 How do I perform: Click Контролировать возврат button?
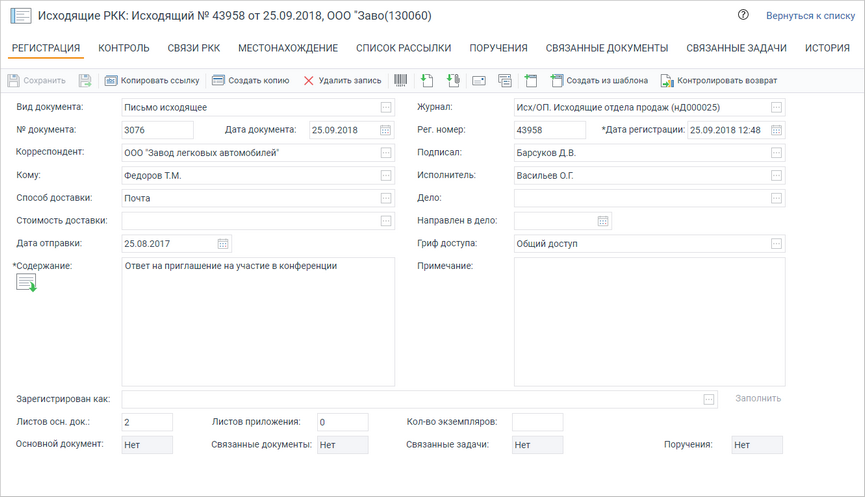(719, 81)
